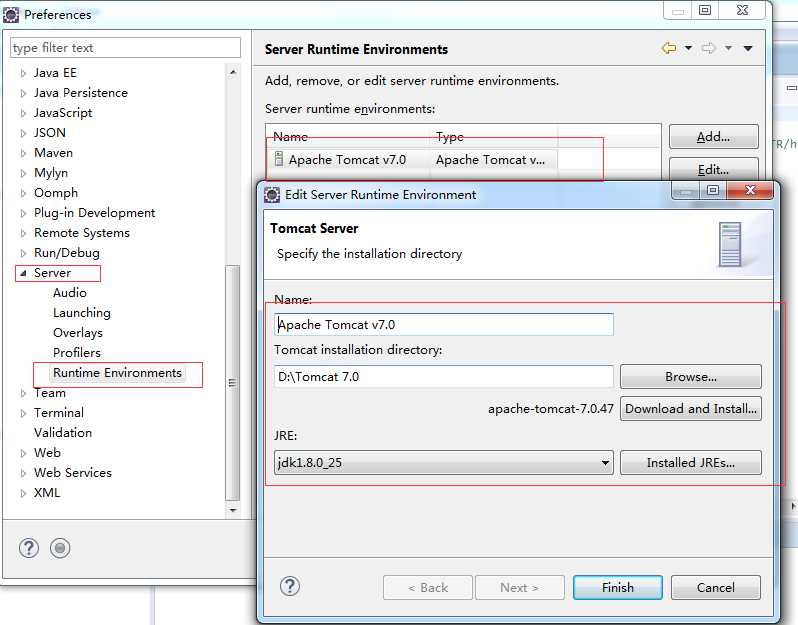Click the Finish button
The height and width of the screenshot is (625, 798).
617,587
